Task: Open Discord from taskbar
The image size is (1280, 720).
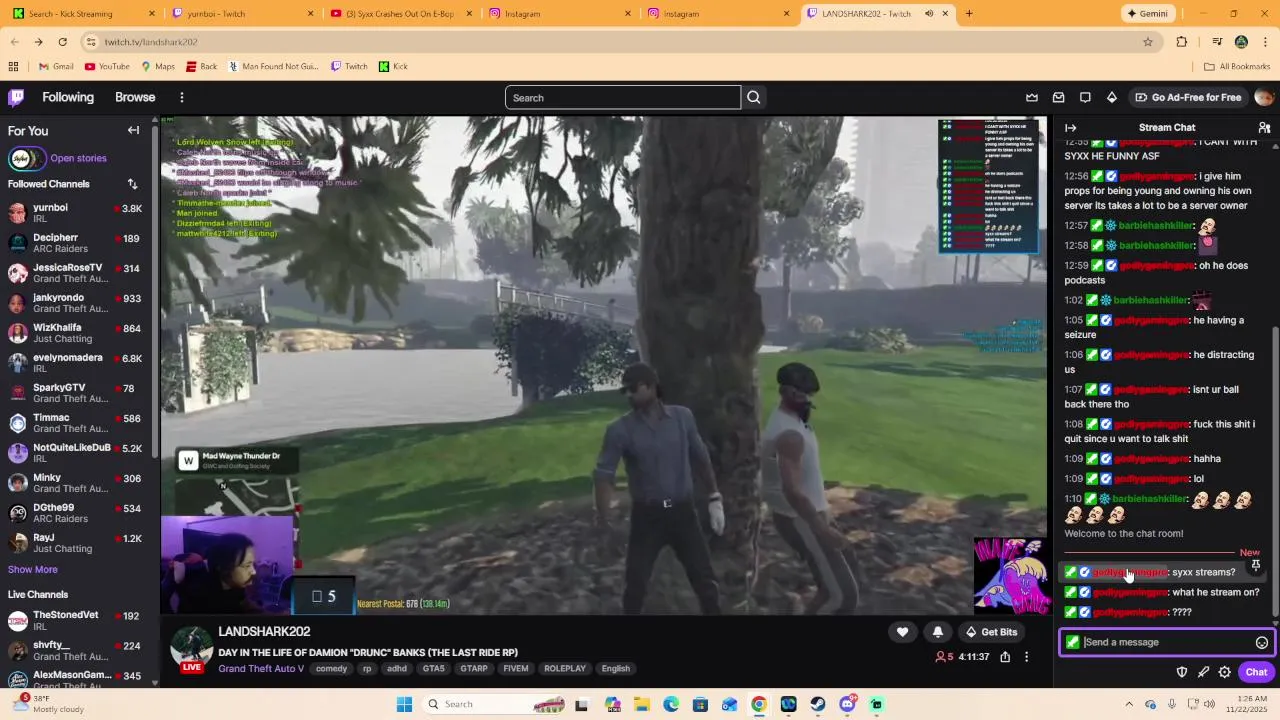Action: pos(848,704)
